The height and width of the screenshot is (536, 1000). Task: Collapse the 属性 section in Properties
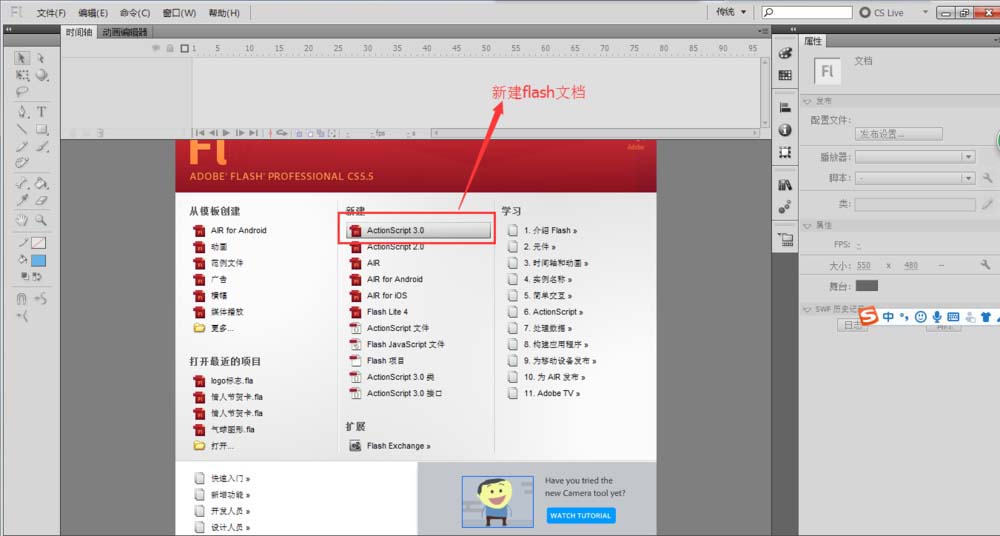pyautogui.click(x=807, y=226)
